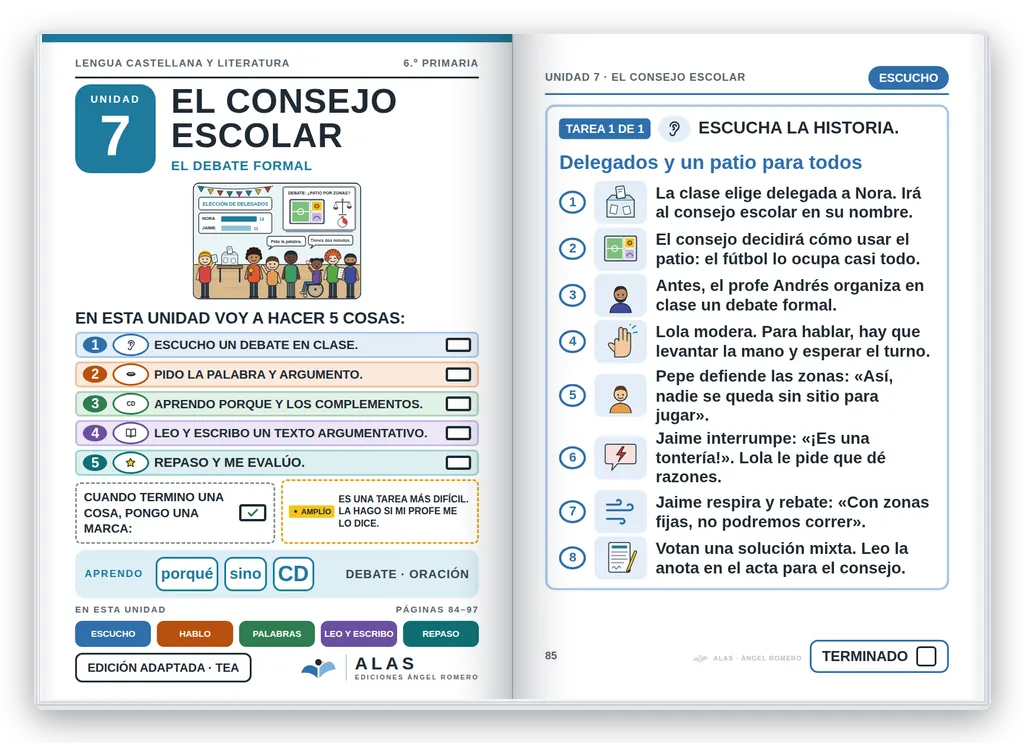Click the ear icon next to ESCUCHA LA HISTORIA
The width and height of the screenshot is (1024, 743).
click(675, 129)
